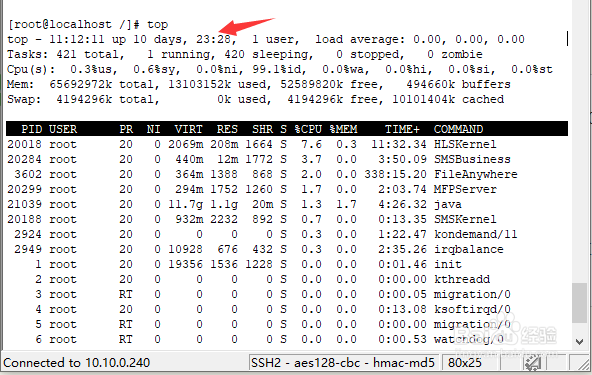The height and width of the screenshot is (375, 592).
Task: Click the SMSBusiness process name
Action: (472, 159)
